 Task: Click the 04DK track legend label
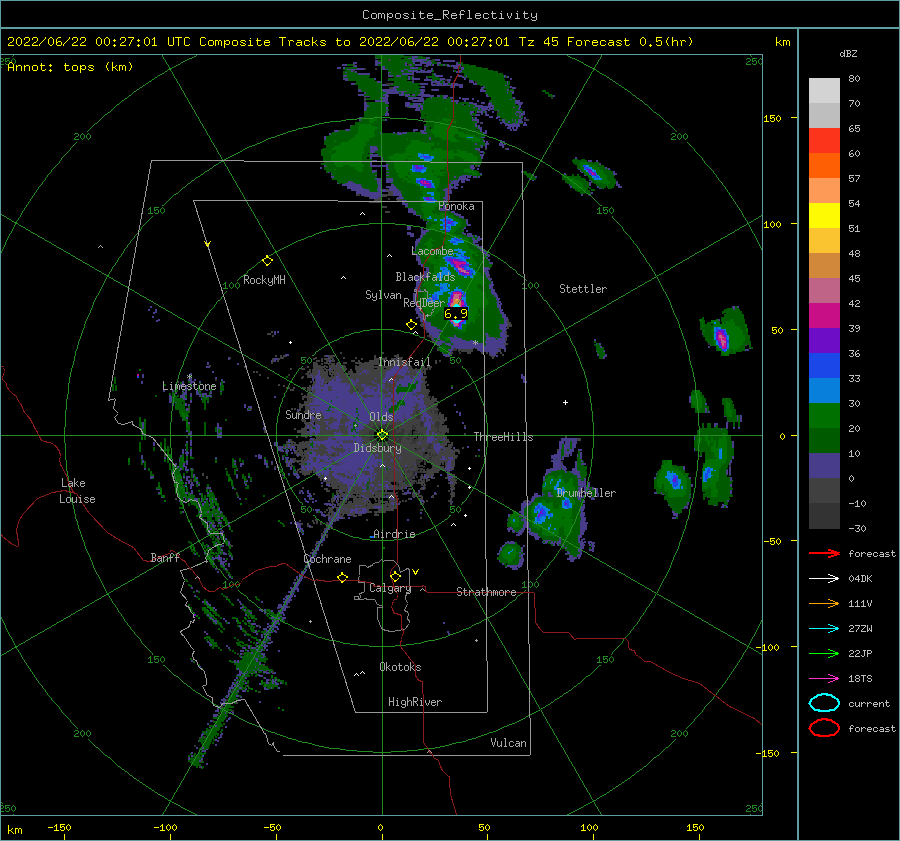tap(860, 579)
